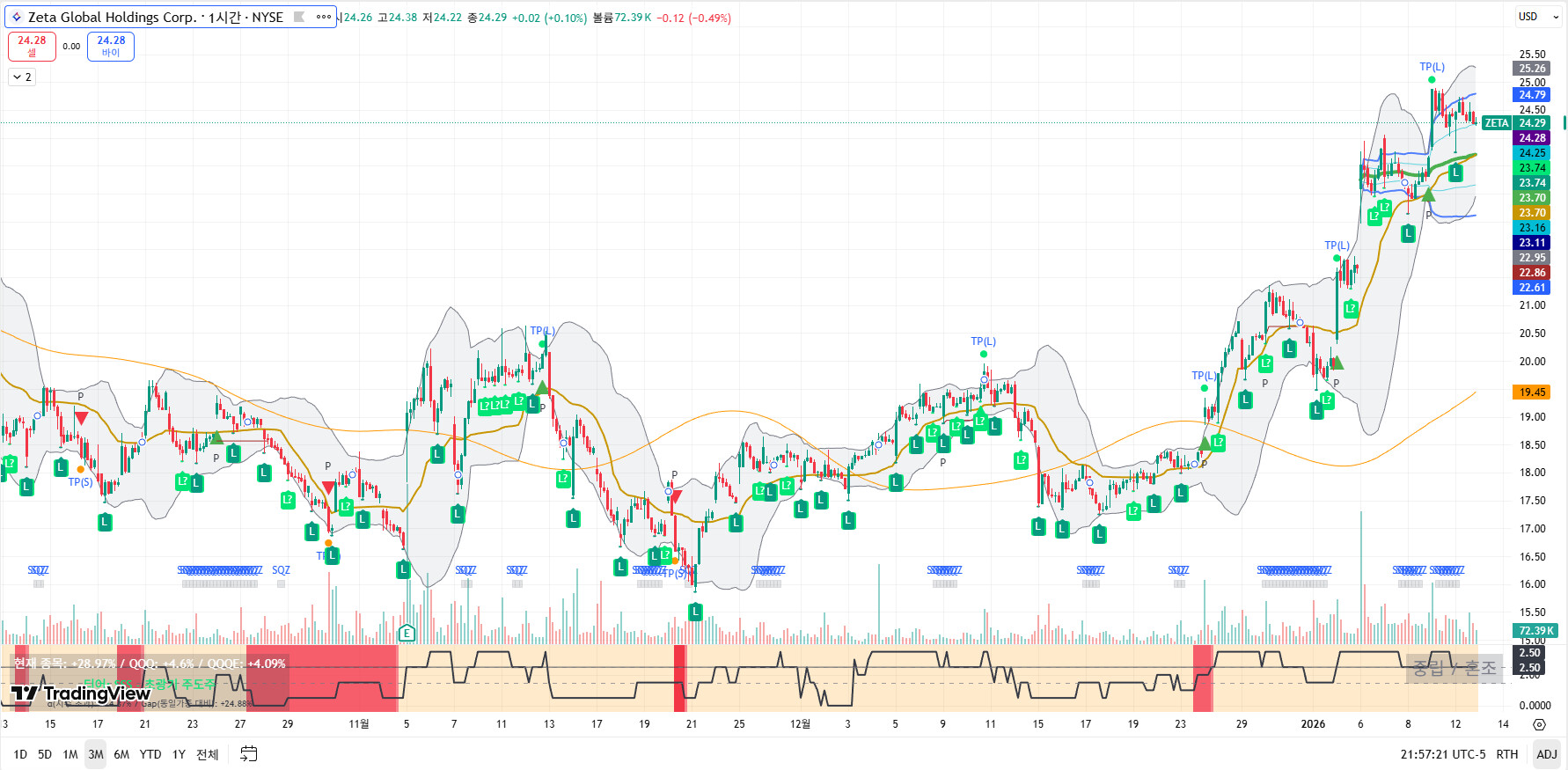
Task: Click the 25.26 gray price label
Action: coord(1532,69)
